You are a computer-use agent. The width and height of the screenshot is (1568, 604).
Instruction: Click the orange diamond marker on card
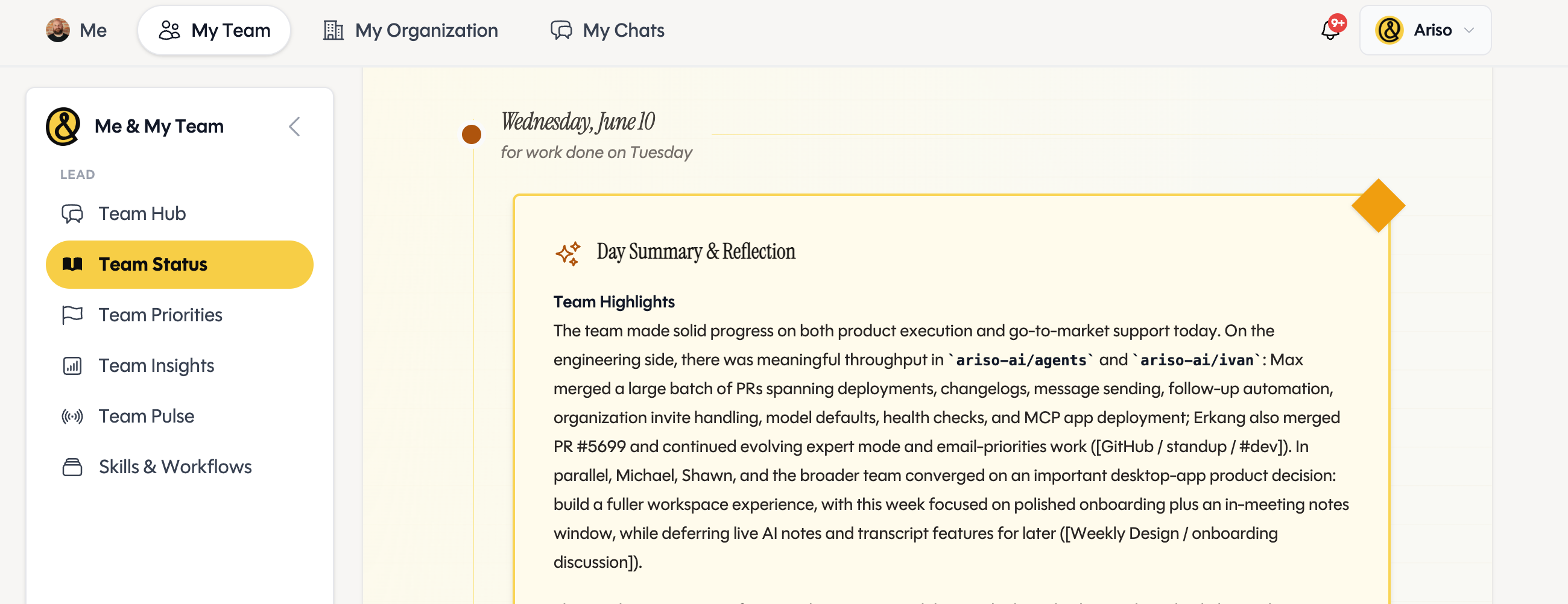pyautogui.click(x=1378, y=206)
